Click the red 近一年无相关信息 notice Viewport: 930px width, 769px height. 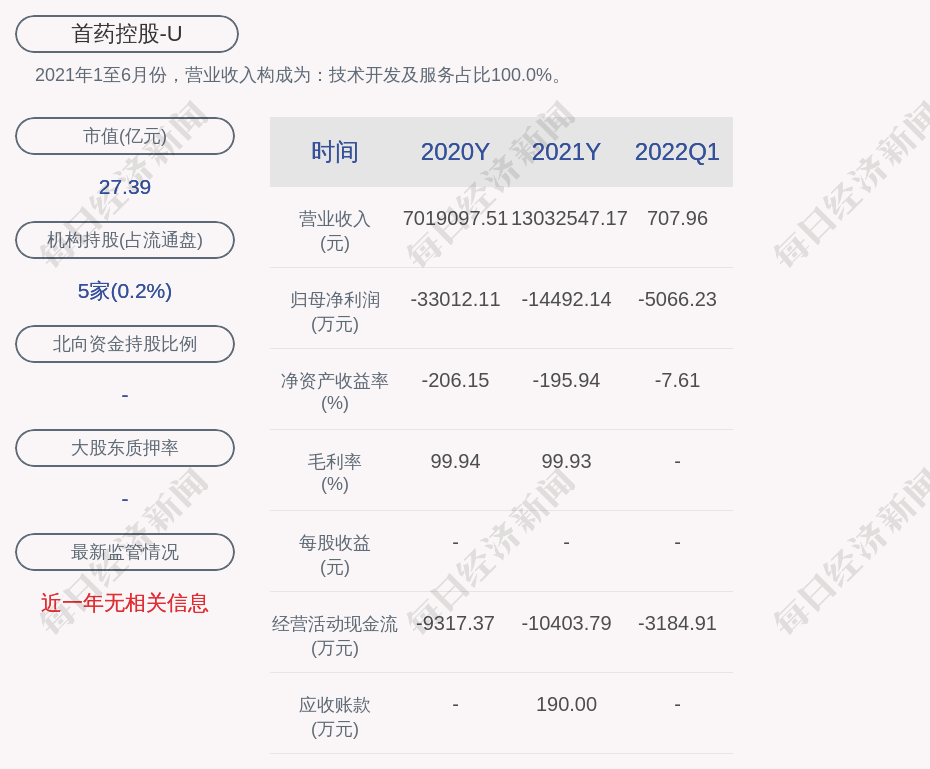pos(125,604)
